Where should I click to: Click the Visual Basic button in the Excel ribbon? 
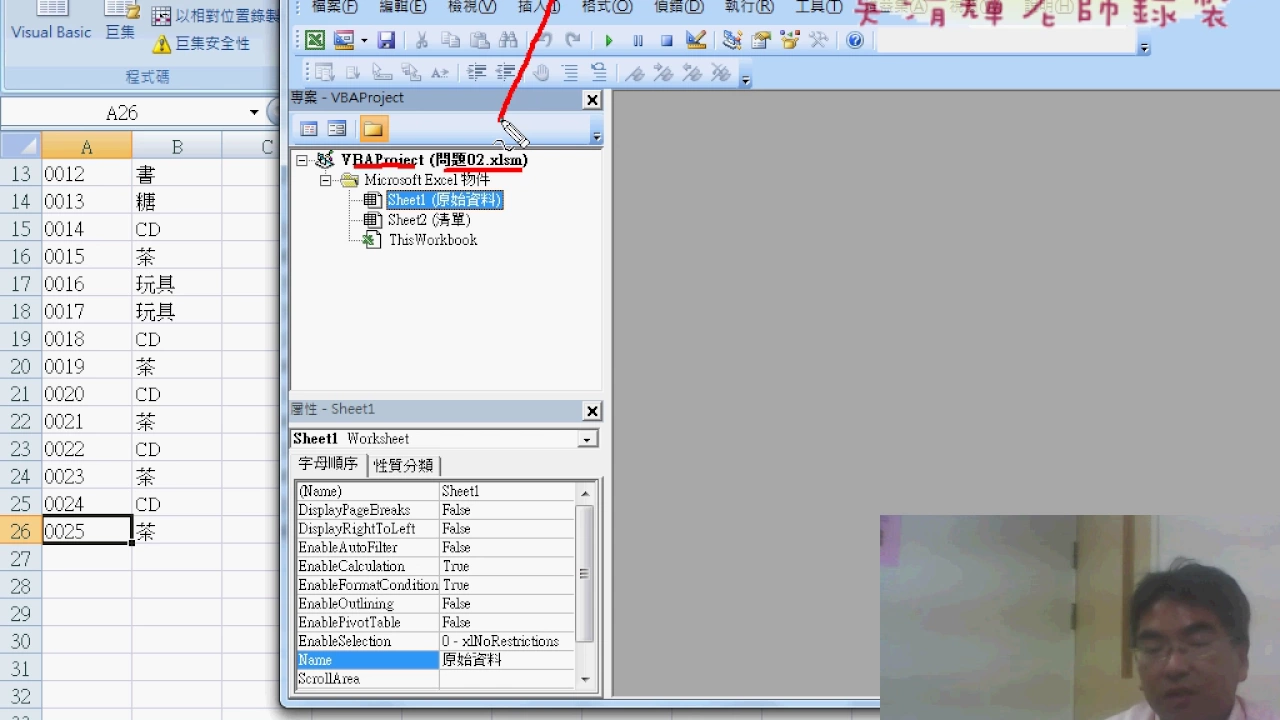click(51, 22)
